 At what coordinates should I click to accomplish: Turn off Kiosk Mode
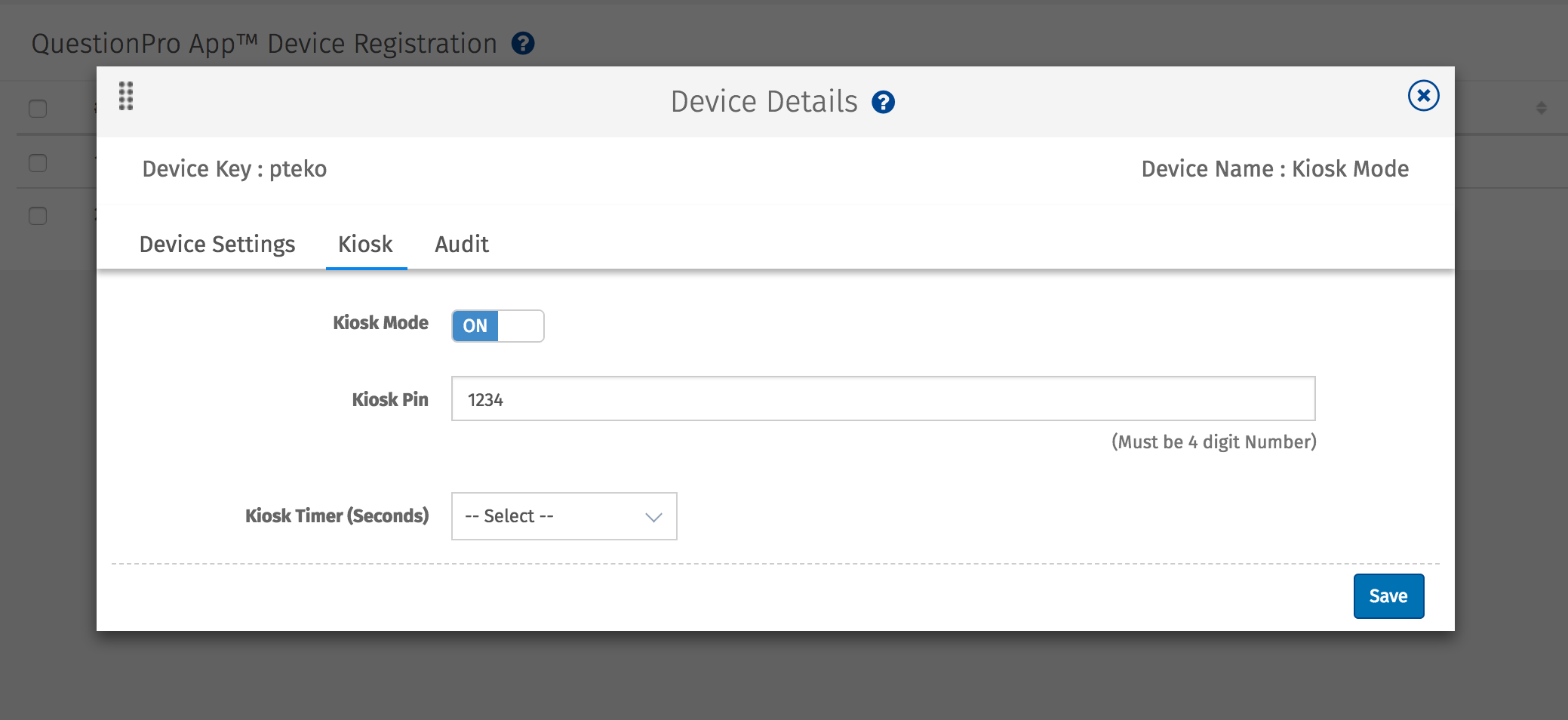click(x=497, y=325)
